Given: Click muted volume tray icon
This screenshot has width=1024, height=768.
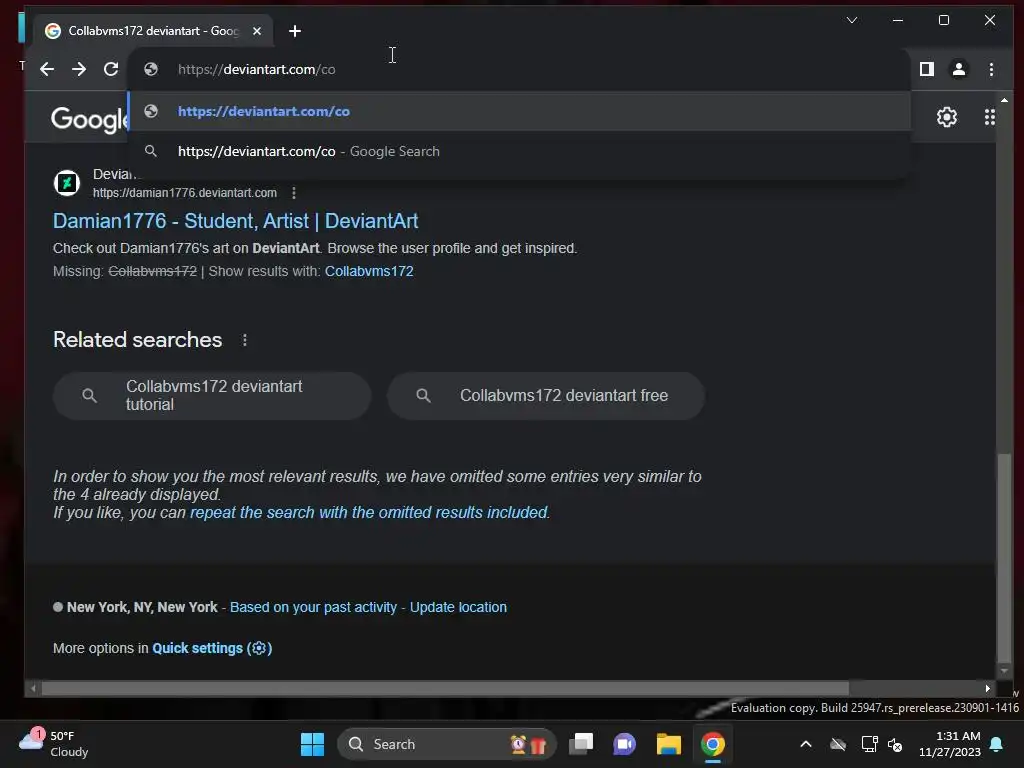Looking at the screenshot, I should tap(895, 744).
